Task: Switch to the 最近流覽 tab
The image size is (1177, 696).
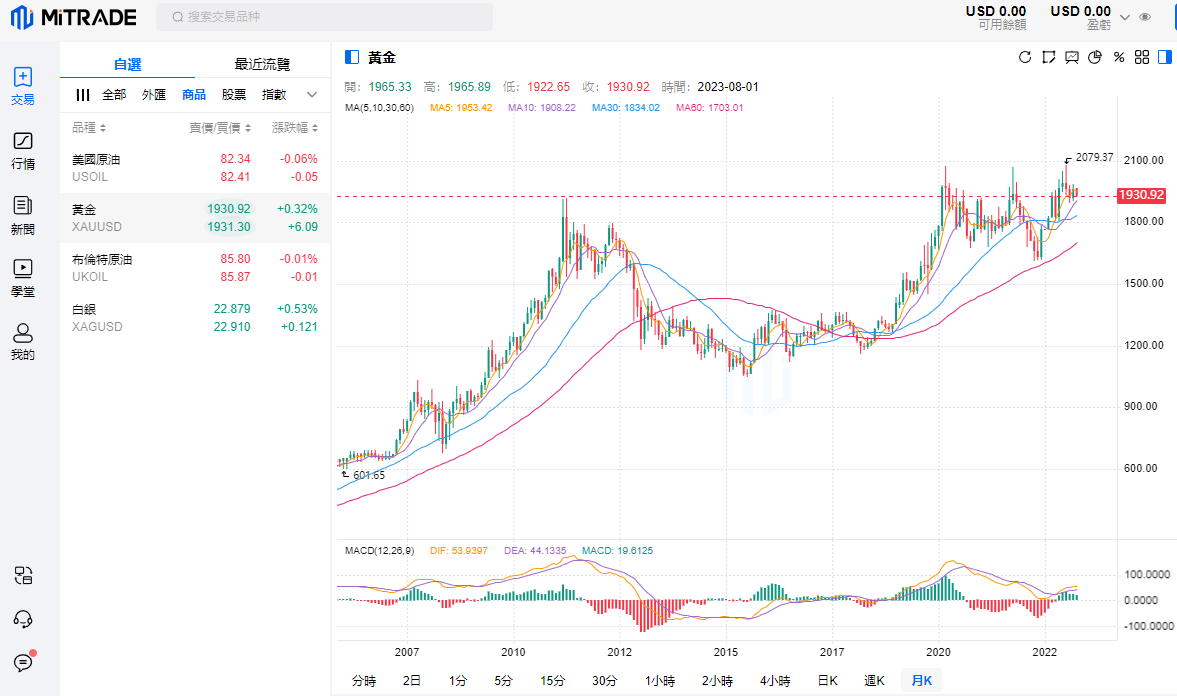Action: [x=262, y=64]
